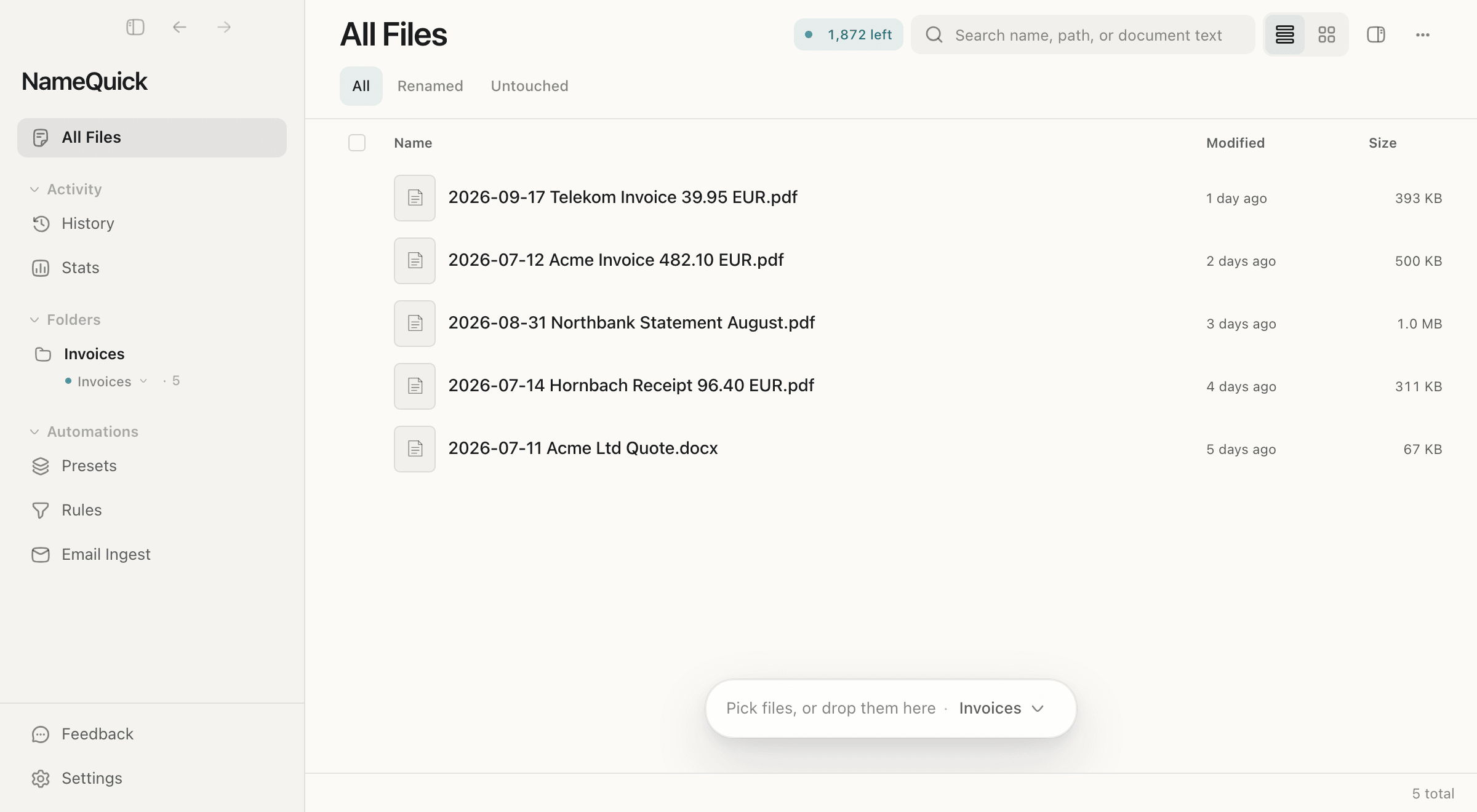Open the Invoices dropdown in drop bar
The height and width of the screenshot is (812, 1477).
(x=1002, y=709)
